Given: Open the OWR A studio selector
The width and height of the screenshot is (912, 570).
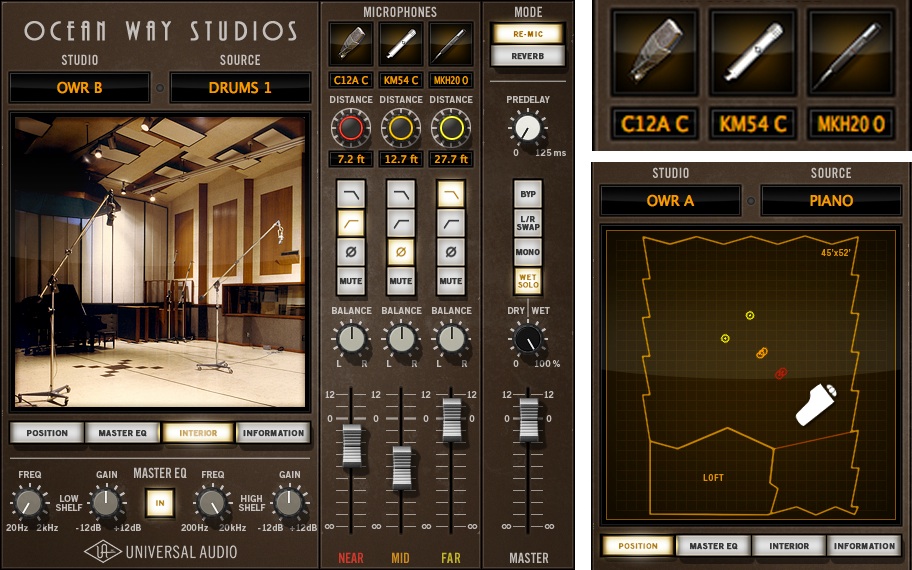Looking at the screenshot, I should 670,201.
